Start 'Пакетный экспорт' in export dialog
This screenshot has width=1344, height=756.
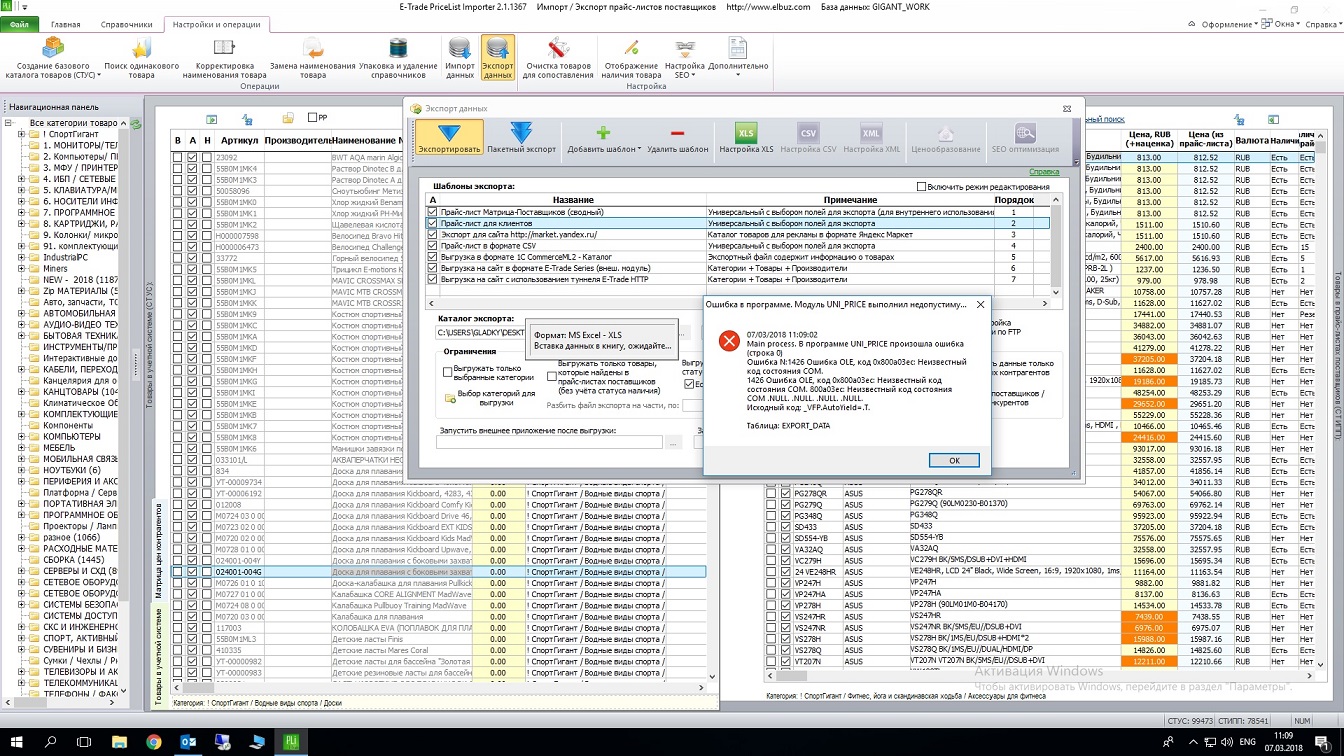click(521, 138)
